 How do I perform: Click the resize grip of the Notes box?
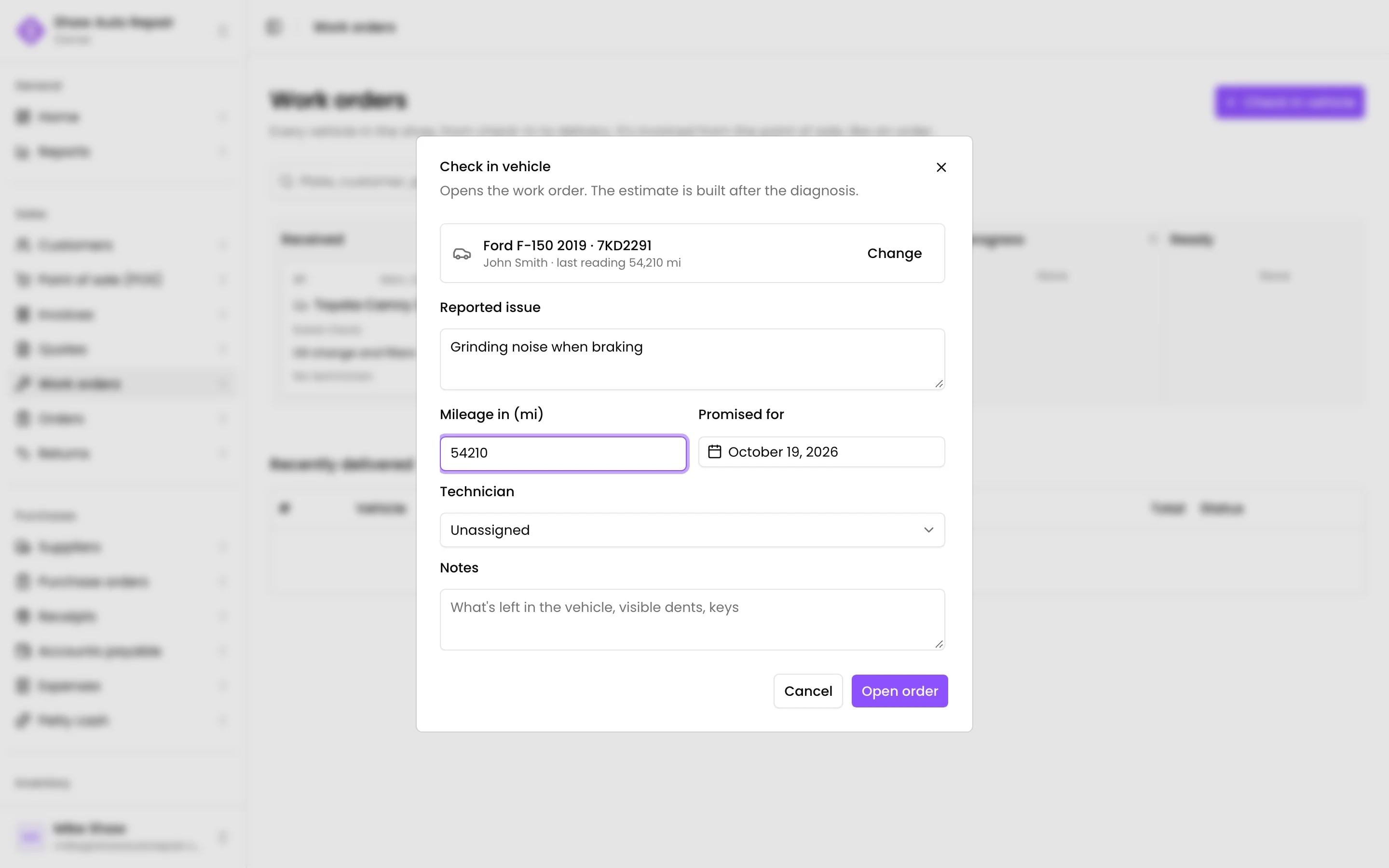(x=939, y=644)
